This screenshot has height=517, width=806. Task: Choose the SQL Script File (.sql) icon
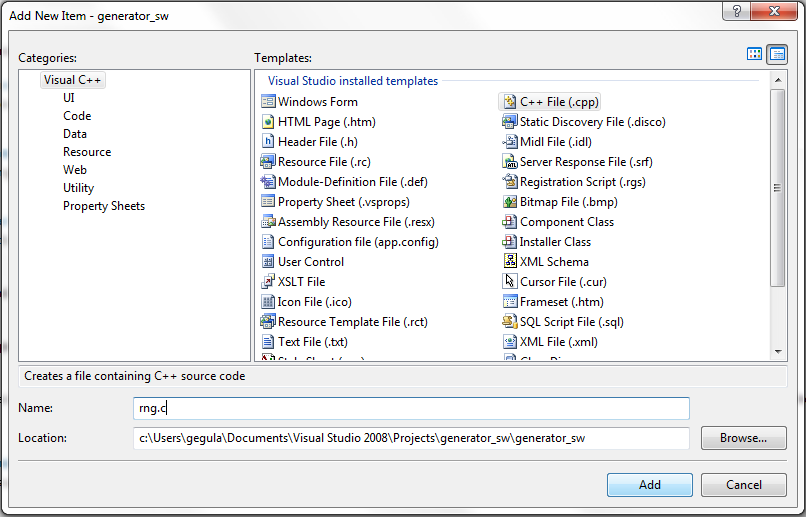[x=509, y=322]
